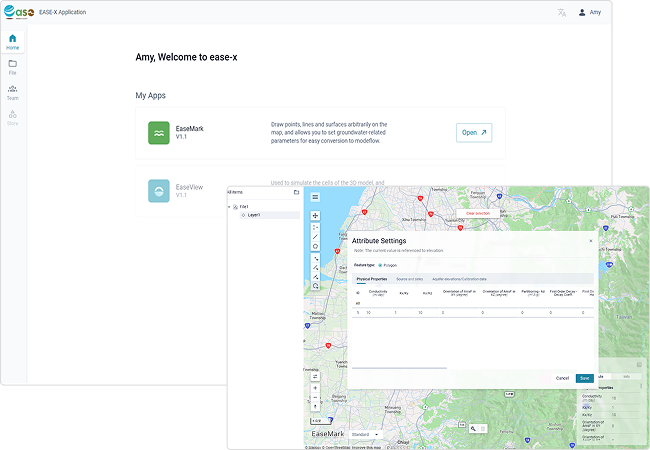
Task: Click the language translate icon
Action: (x=562, y=12)
